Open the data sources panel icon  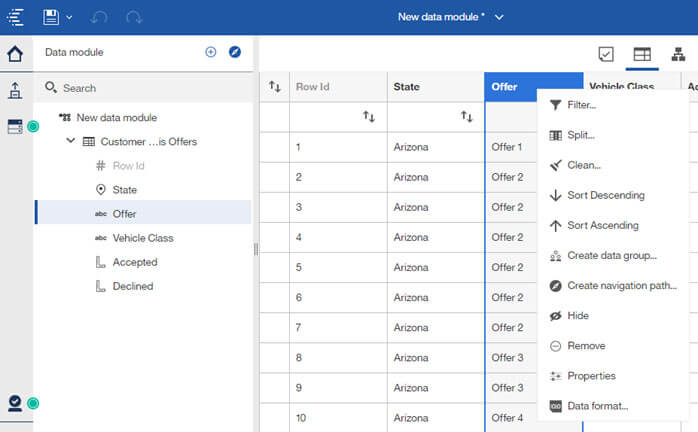tap(15, 126)
